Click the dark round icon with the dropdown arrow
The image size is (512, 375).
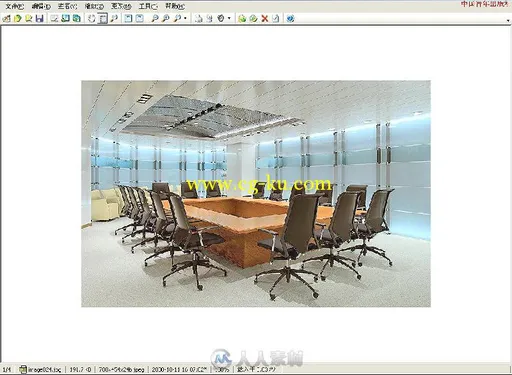pos(221,19)
